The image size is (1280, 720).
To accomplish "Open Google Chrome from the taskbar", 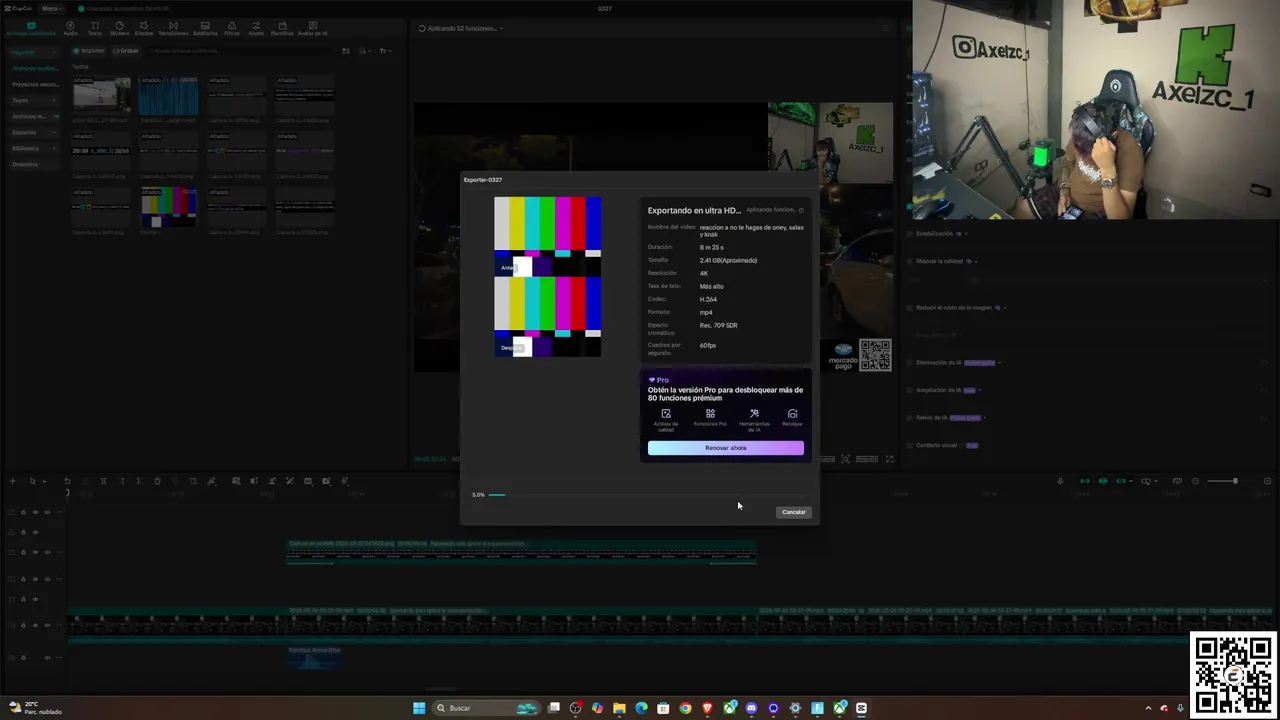I will click(685, 708).
